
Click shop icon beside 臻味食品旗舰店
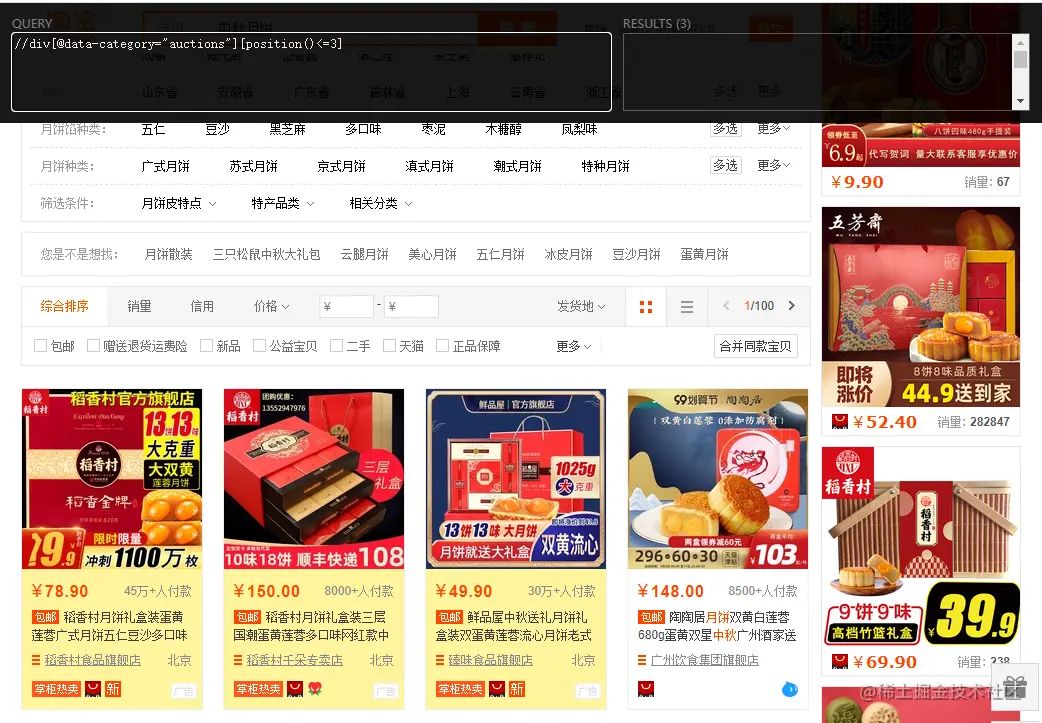point(440,660)
